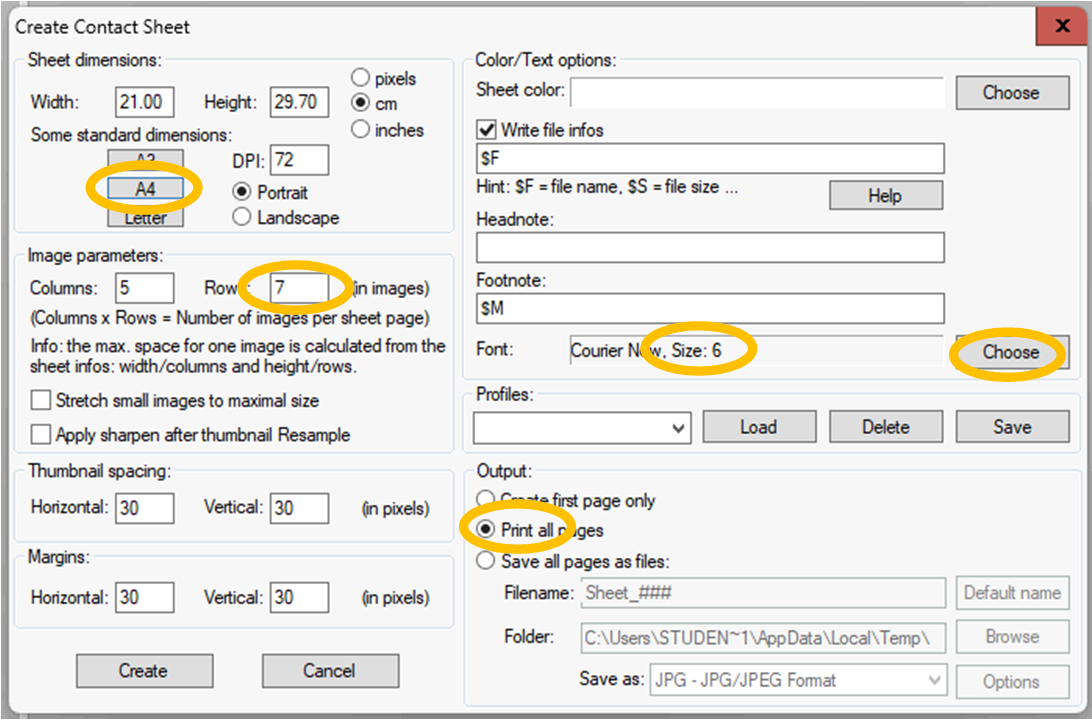This screenshot has height=720, width=1092.
Task: Toggle the Write file infos checkbox
Action: [x=487, y=130]
